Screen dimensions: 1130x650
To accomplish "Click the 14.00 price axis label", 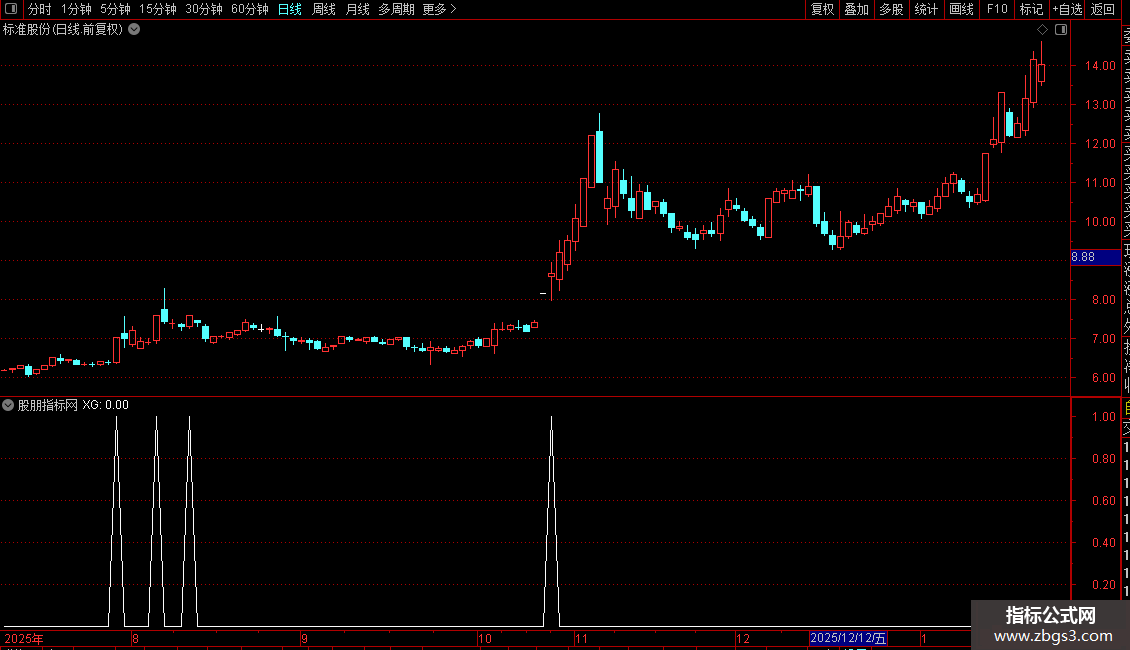I will click(1100, 66).
